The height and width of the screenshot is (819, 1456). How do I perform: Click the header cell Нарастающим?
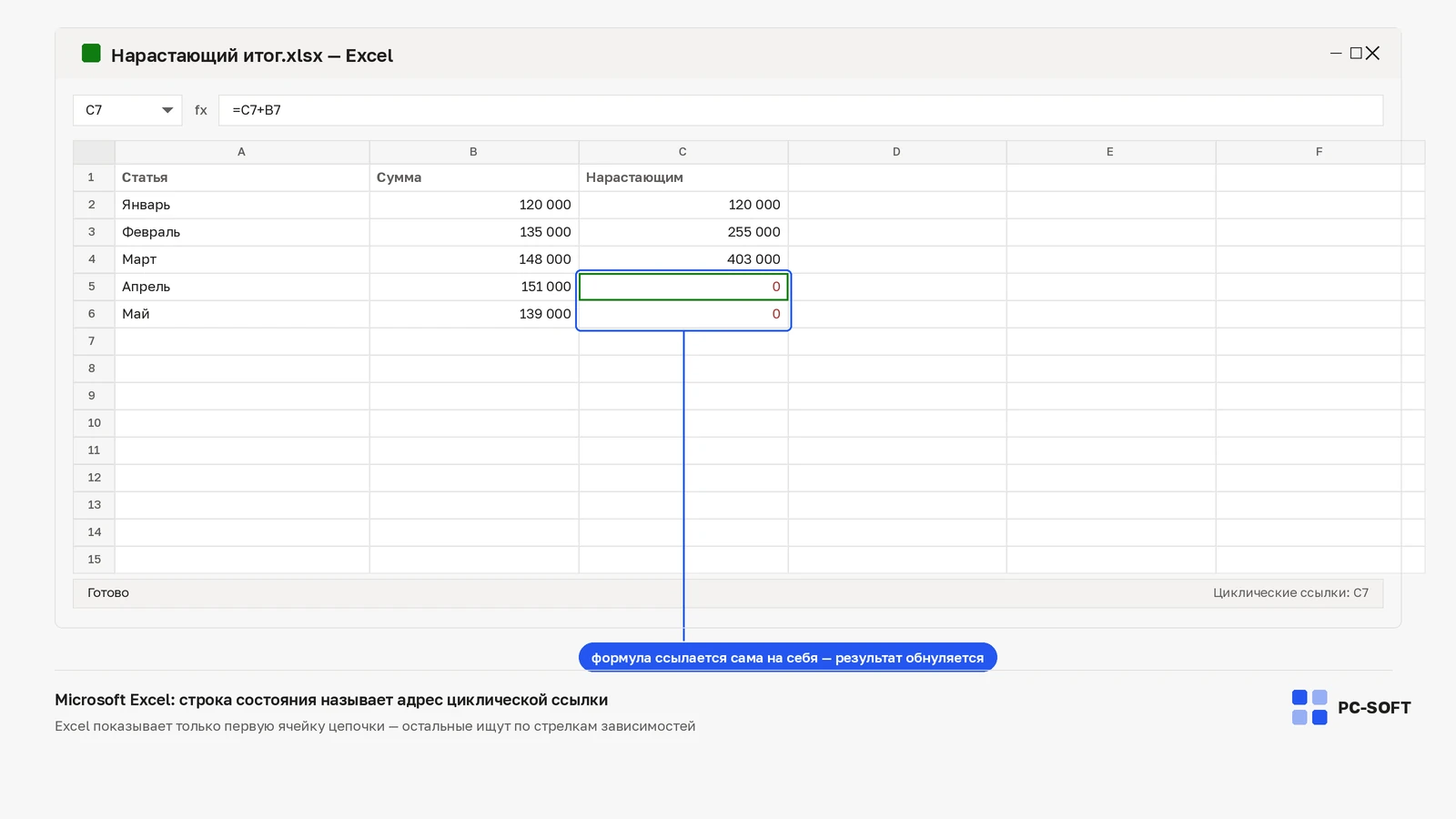(x=683, y=177)
